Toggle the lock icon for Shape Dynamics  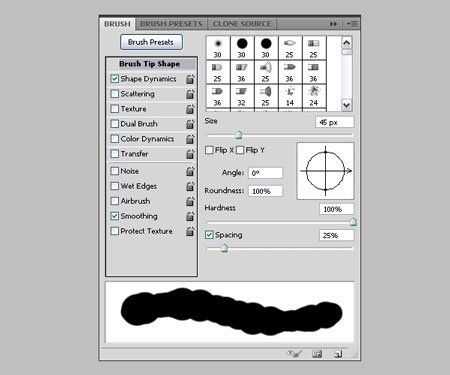190,79
